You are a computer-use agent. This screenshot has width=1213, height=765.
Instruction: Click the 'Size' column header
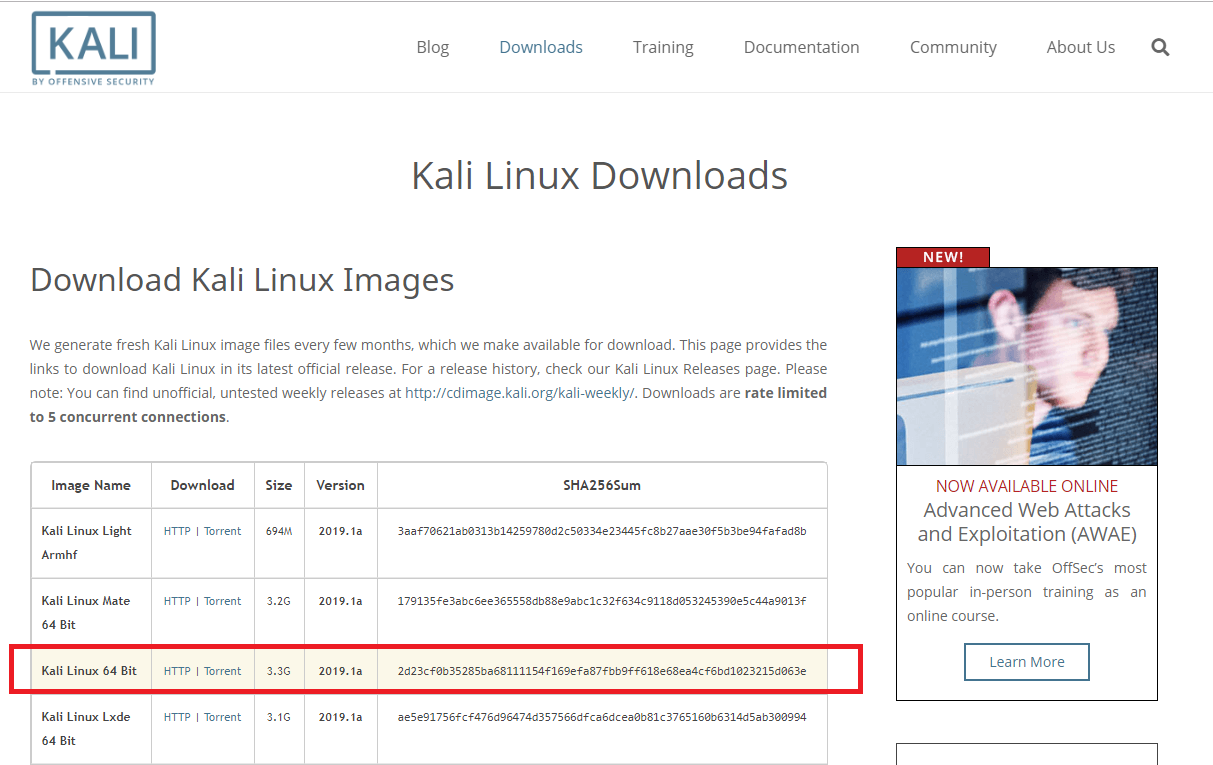[279, 485]
